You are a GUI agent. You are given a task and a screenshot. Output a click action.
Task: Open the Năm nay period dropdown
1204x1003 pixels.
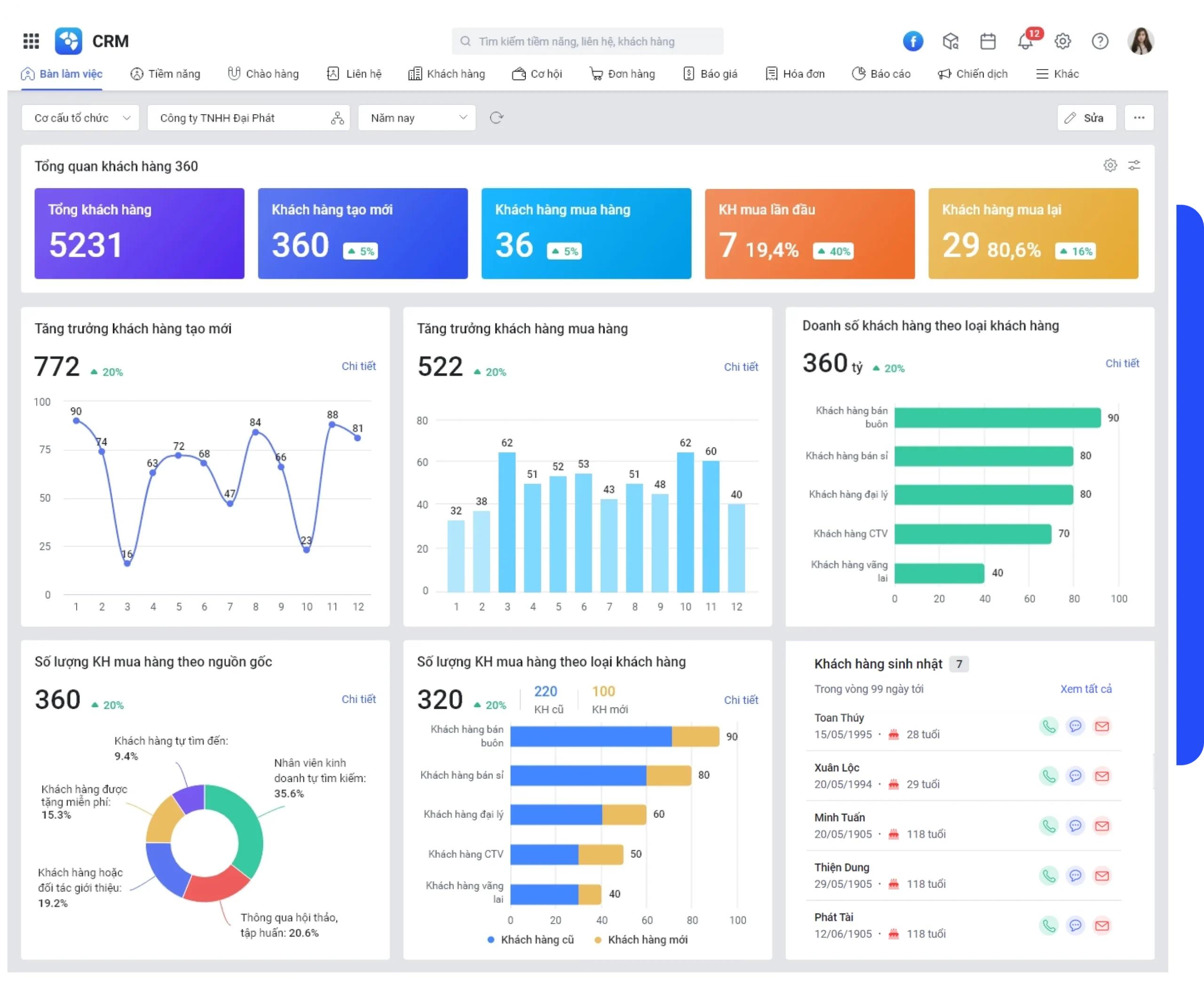(417, 118)
